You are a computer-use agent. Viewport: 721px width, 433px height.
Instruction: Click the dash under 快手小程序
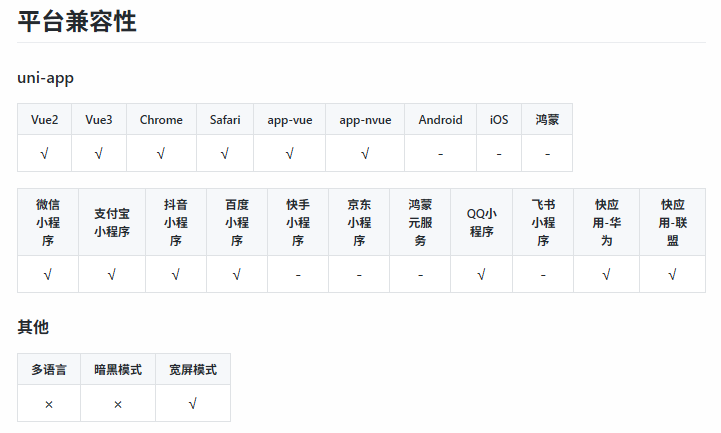298,275
